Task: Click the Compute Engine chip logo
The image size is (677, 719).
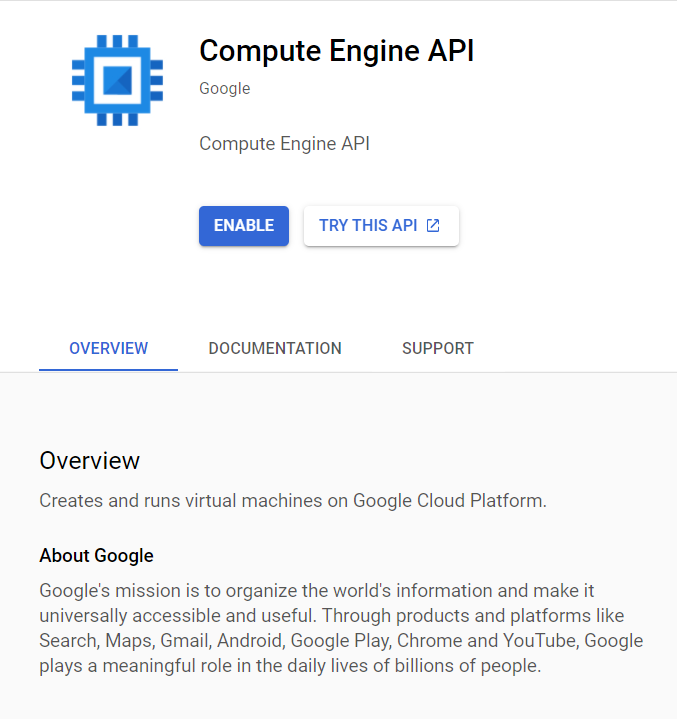Action: coord(117,80)
